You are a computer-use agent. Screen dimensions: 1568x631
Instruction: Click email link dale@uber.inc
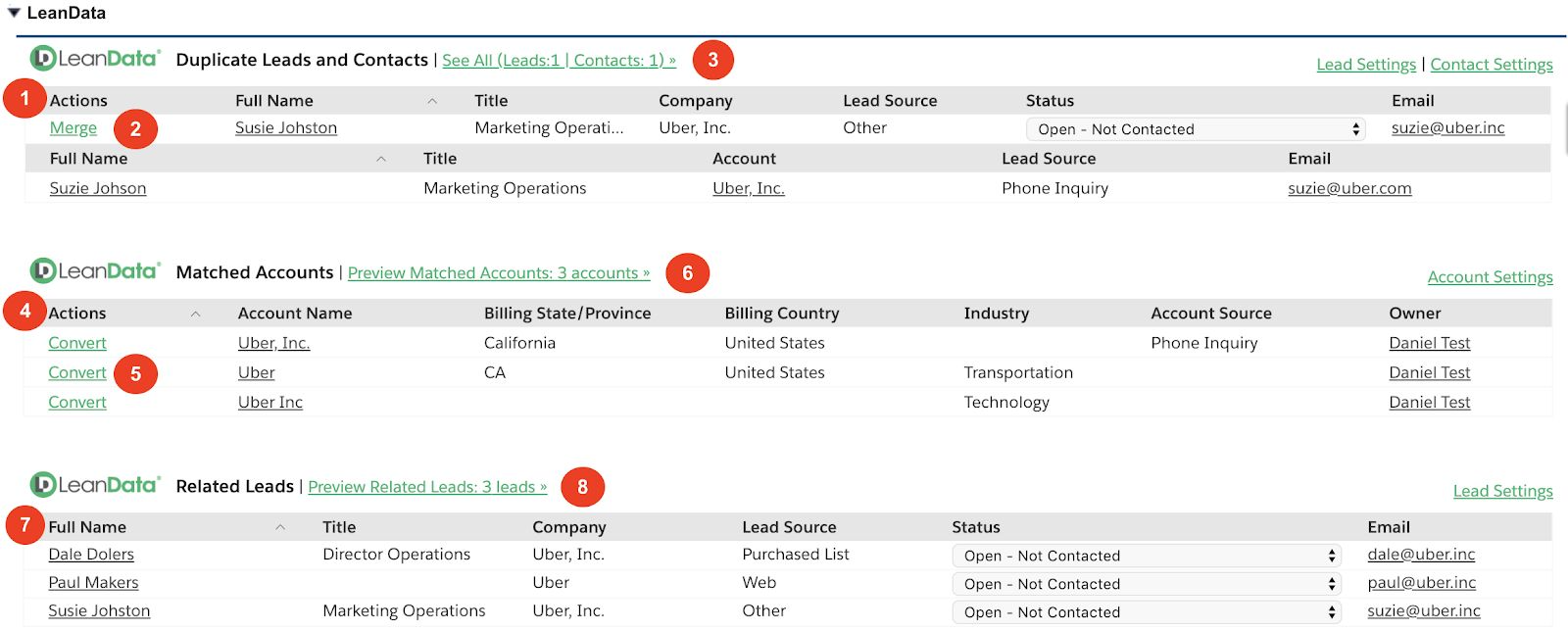pos(1421,555)
